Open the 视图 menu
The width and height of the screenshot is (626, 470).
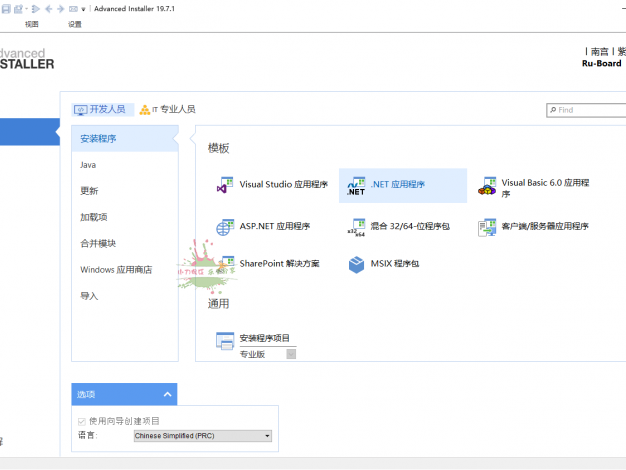[x=32, y=24]
